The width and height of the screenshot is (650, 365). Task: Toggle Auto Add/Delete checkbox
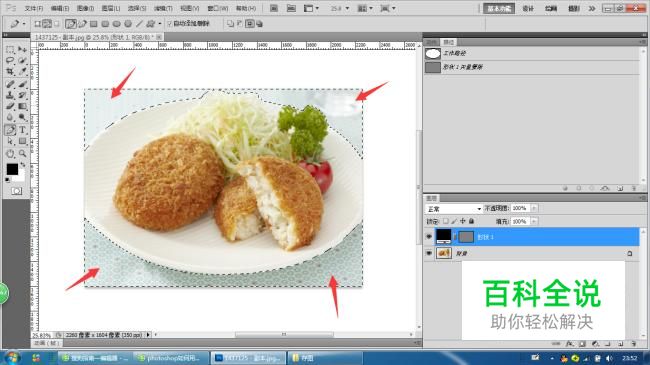click(169, 24)
